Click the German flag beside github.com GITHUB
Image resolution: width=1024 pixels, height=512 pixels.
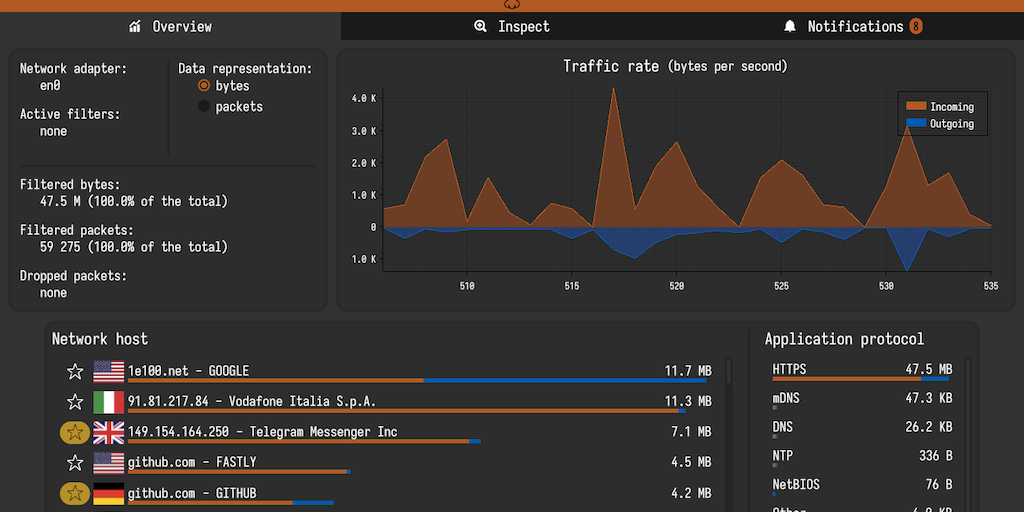pyautogui.click(x=108, y=493)
